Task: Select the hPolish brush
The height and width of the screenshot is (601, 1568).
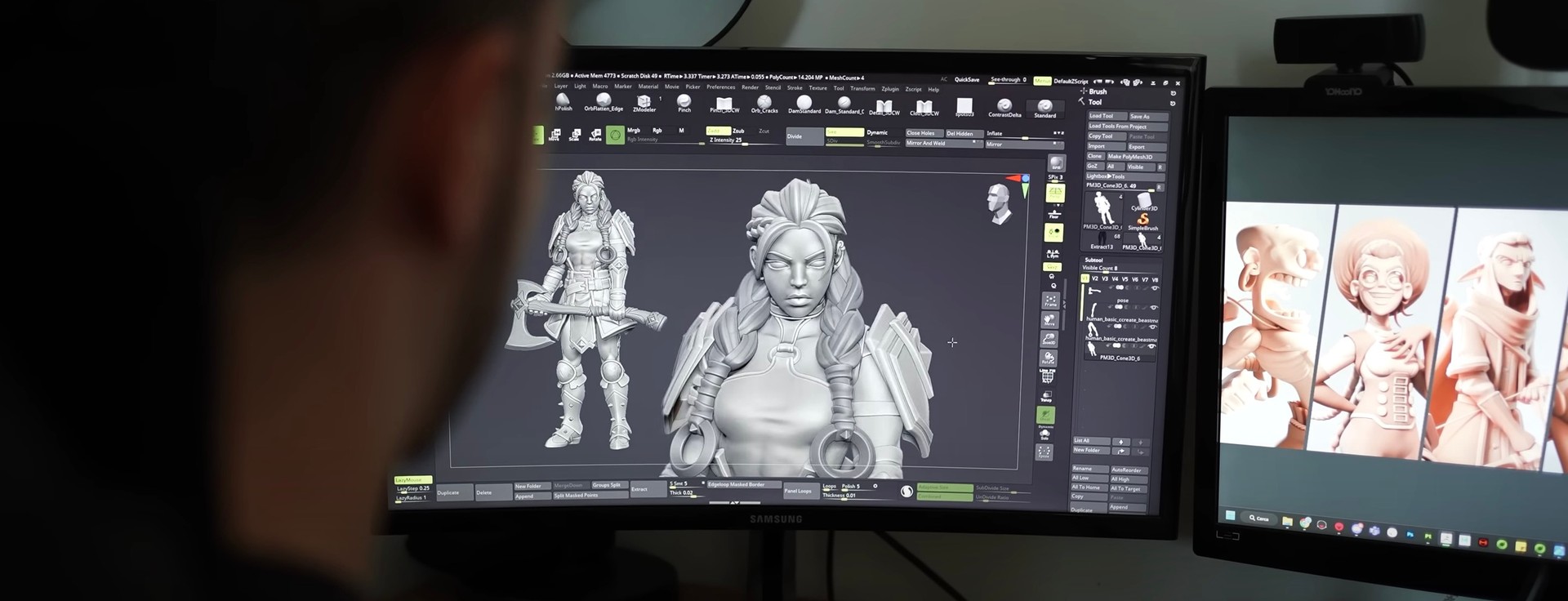Action: coord(563,102)
